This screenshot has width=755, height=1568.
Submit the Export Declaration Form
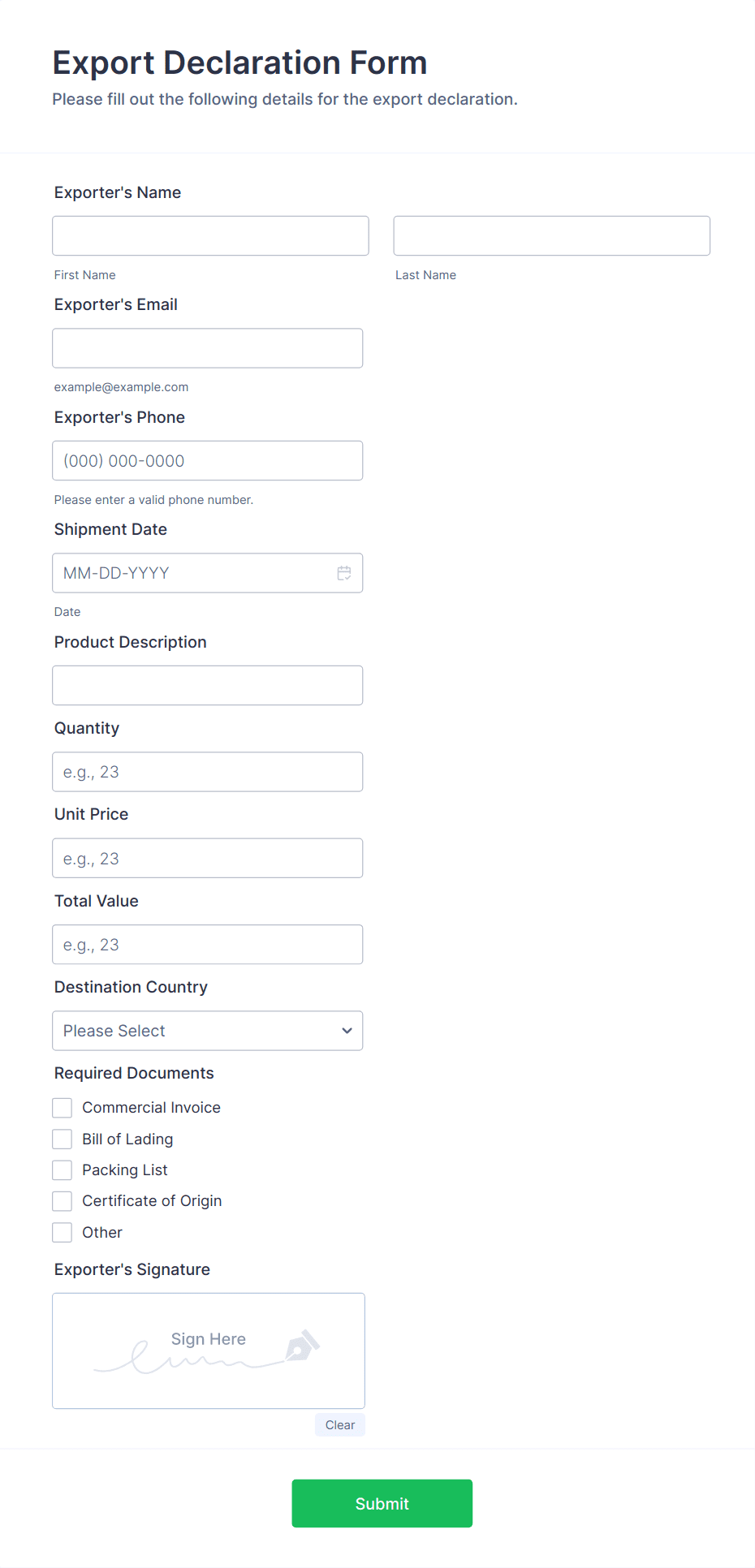[382, 1503]
